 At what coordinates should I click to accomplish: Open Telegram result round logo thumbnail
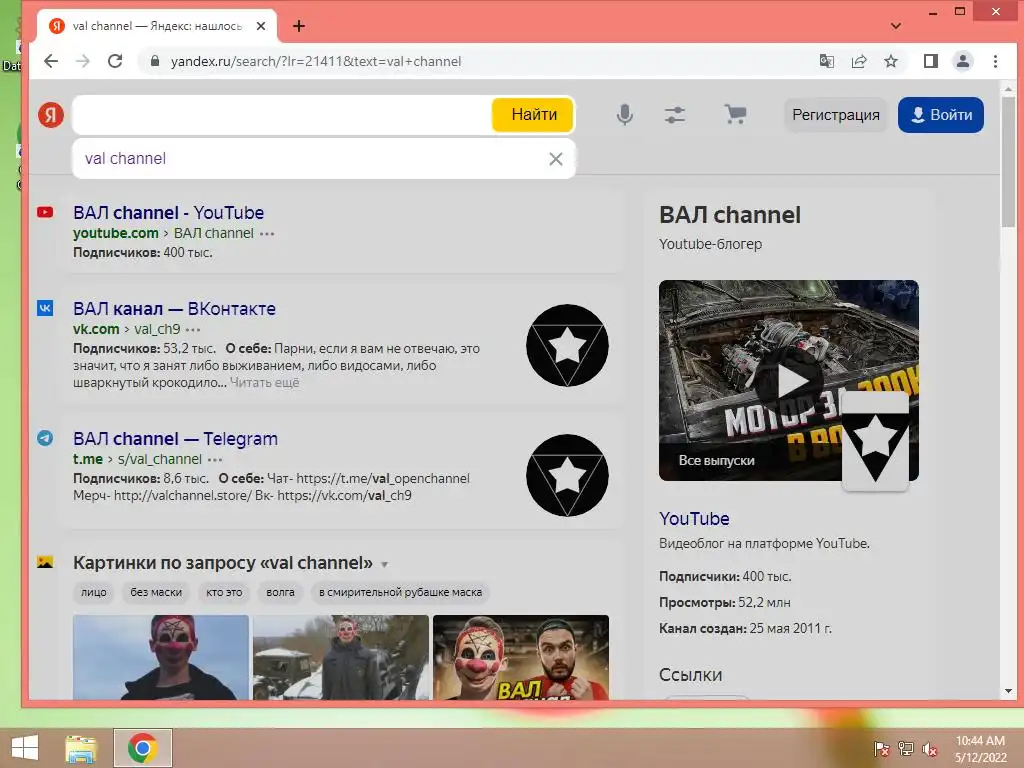(x=567, y=475)
